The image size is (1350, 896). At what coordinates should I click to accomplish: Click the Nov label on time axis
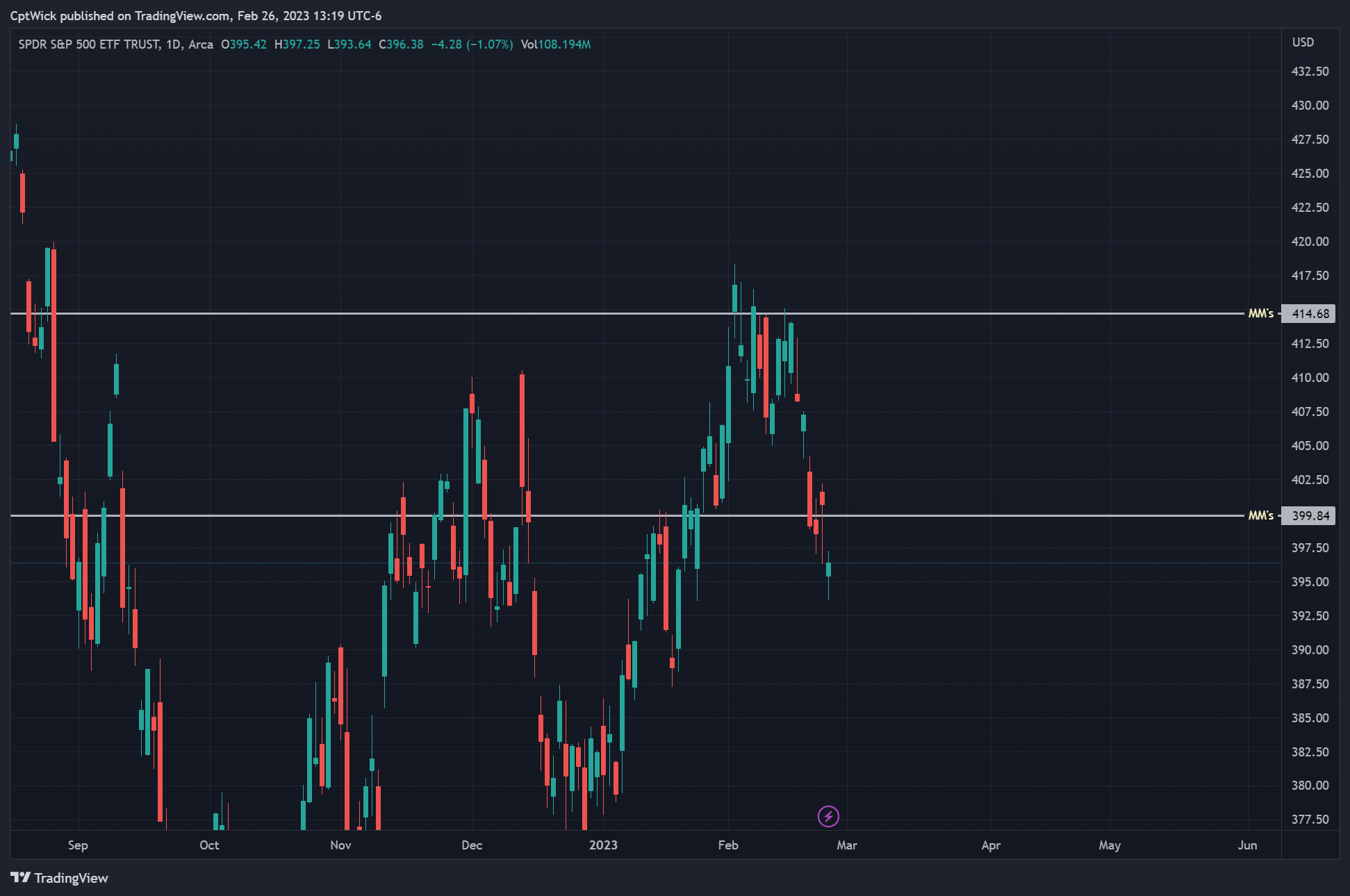(x=340, y=845)
